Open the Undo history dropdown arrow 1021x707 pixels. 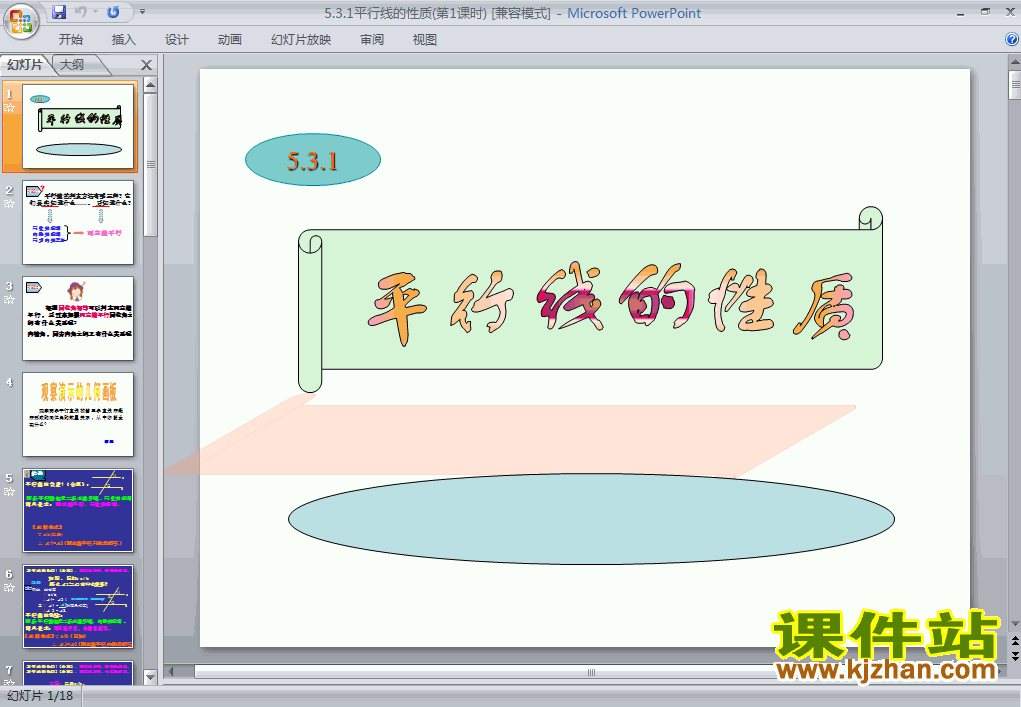95,12
